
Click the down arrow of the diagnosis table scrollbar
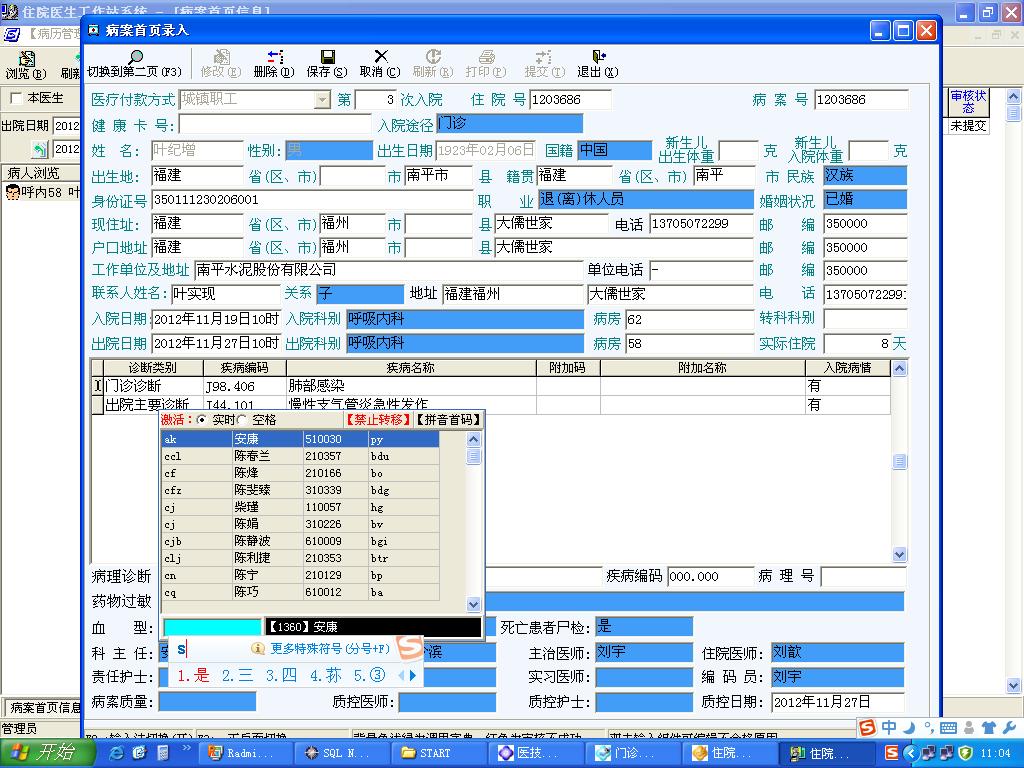pyautogui.click(x=899, y=554)
